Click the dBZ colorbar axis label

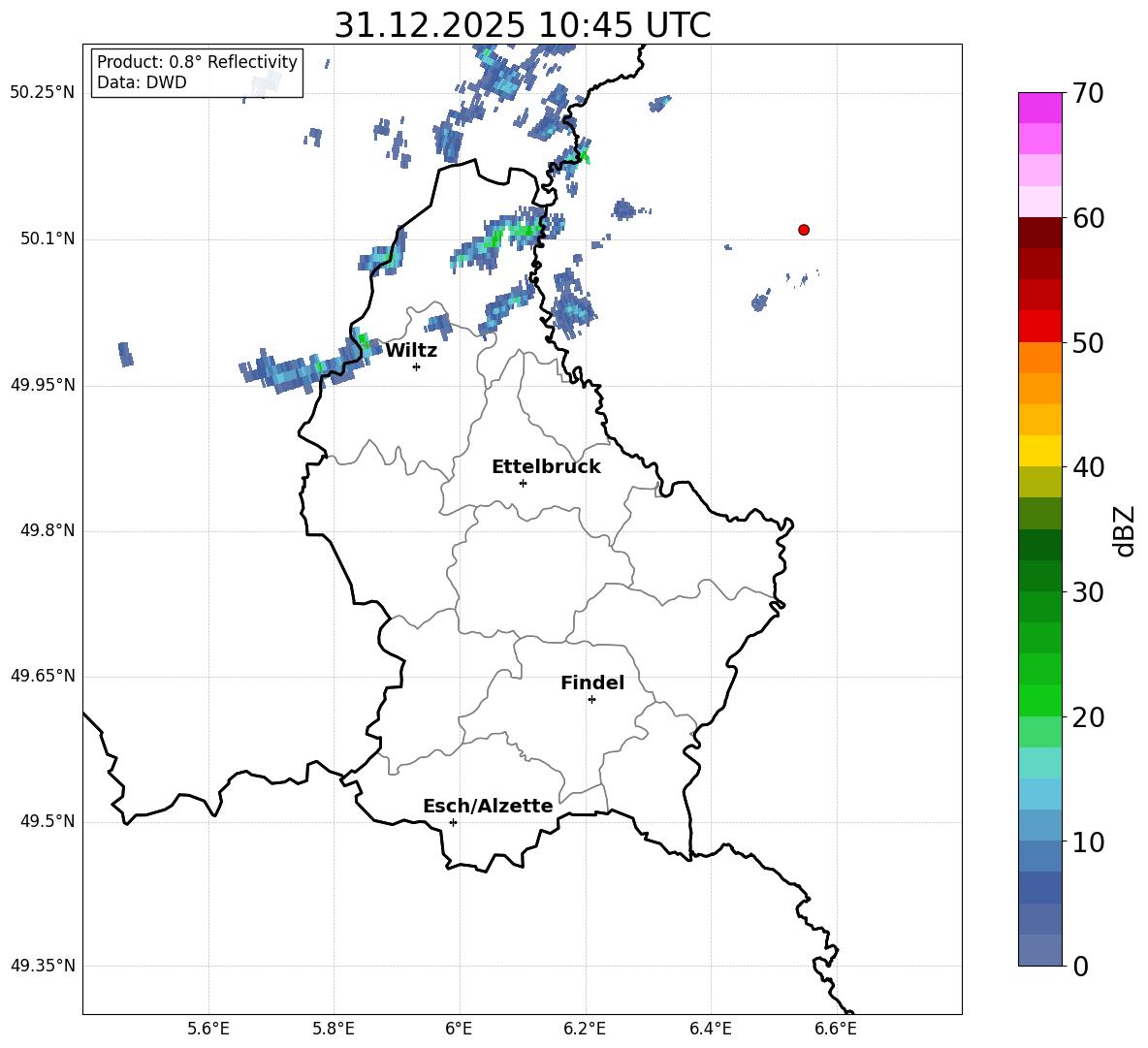(1124, 530)
